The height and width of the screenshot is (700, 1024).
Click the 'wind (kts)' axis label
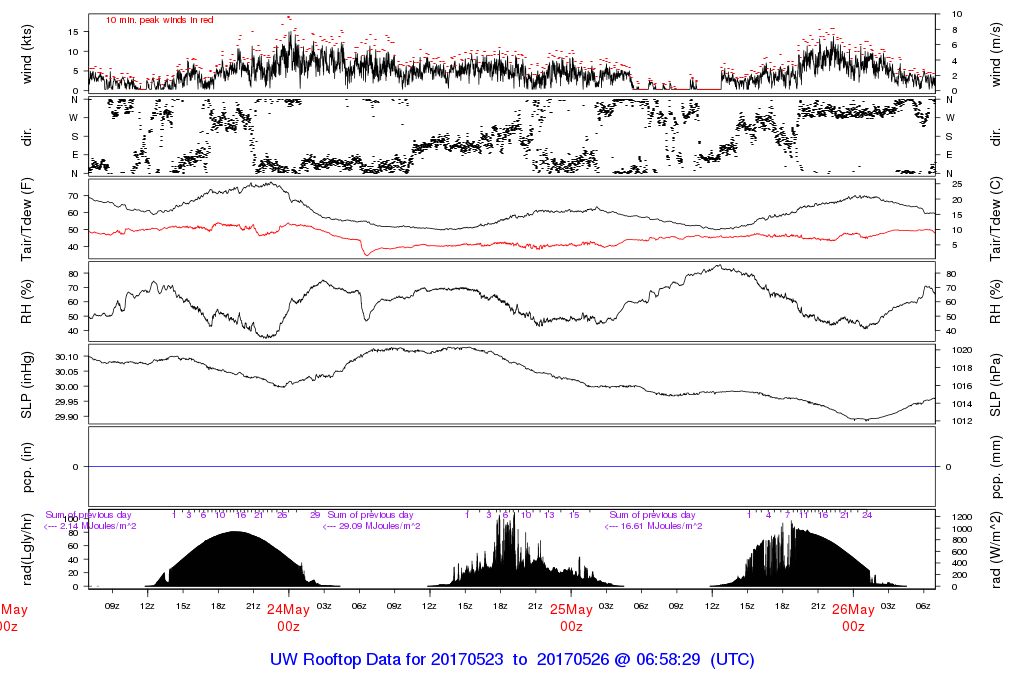point(27,52)
